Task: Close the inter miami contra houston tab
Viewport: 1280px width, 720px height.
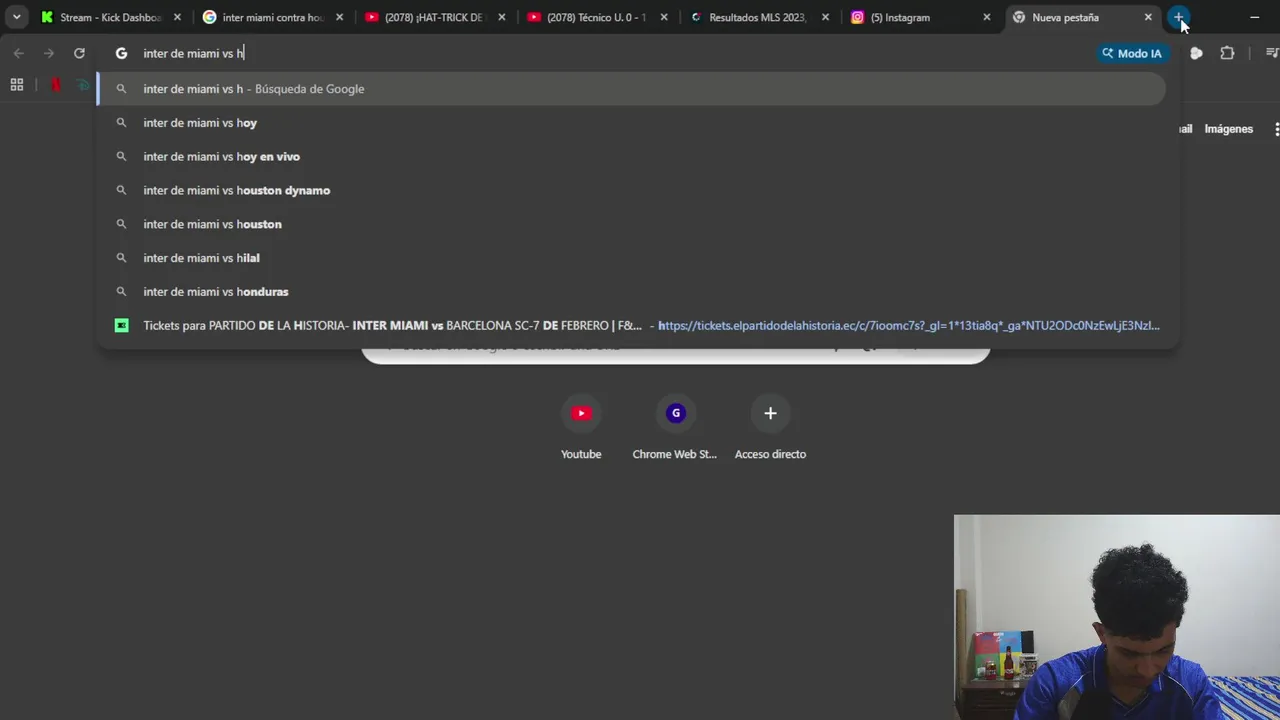Action: click(x=339, y=17)
